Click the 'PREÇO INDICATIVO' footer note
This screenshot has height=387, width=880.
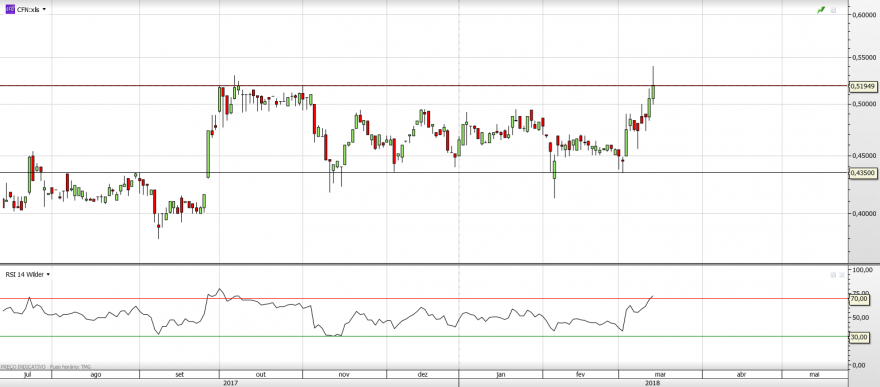point(23,366)
